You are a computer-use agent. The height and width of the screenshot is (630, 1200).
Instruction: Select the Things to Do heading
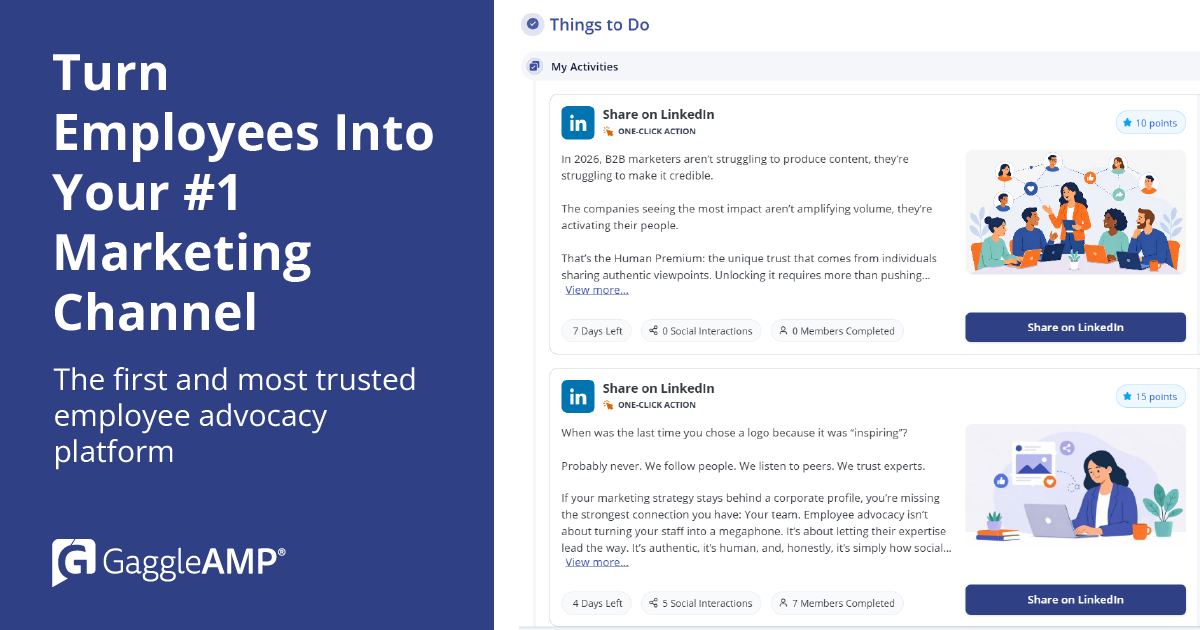(599, 25)
